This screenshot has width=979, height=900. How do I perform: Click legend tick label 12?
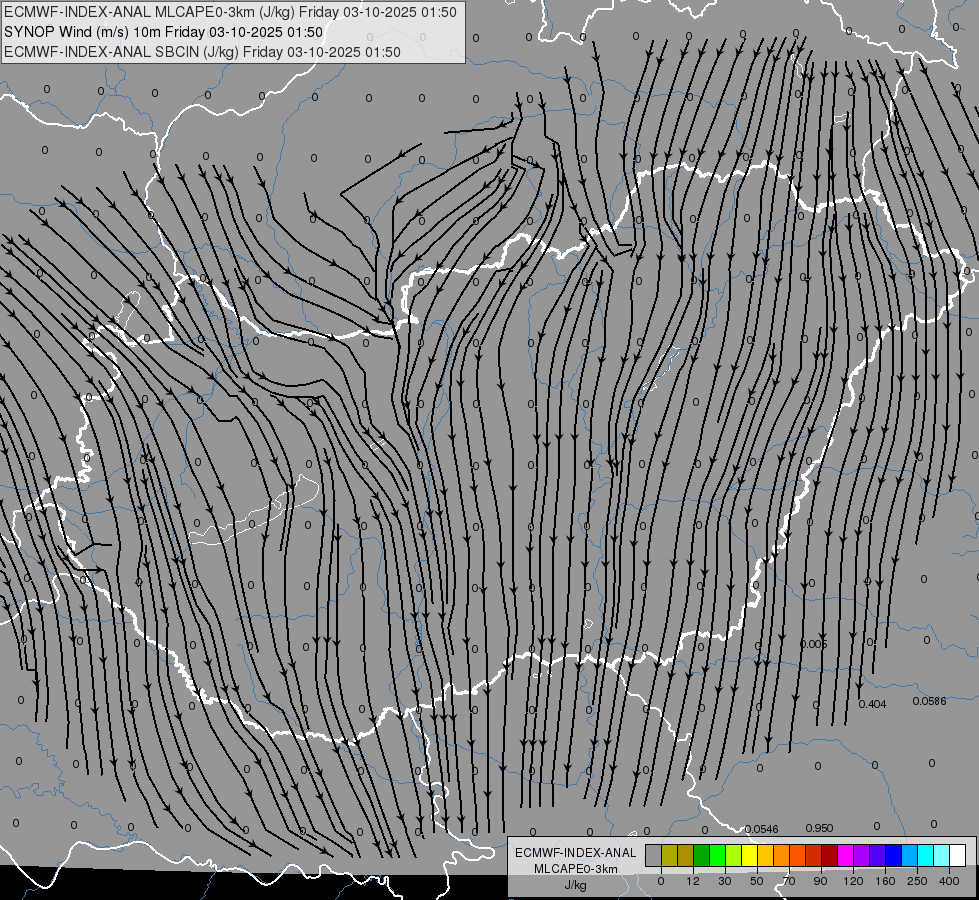(x=692, y=881)
